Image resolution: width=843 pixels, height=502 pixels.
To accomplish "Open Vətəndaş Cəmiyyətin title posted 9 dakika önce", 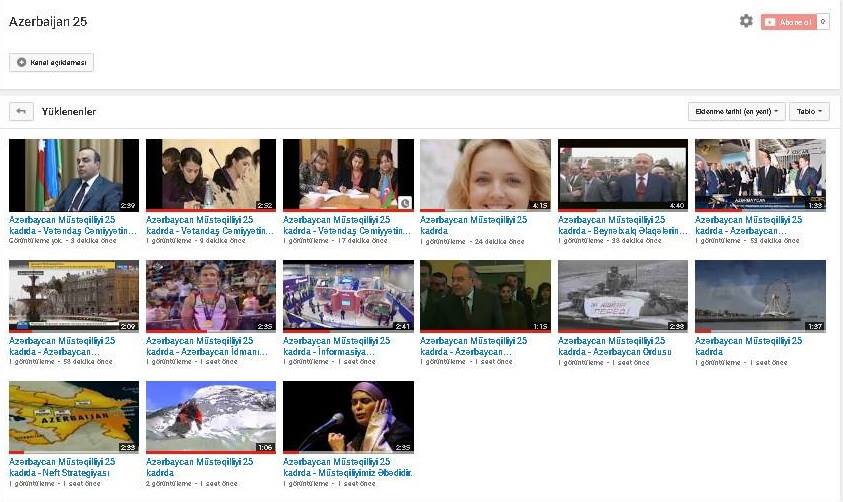I will (210, 225).
